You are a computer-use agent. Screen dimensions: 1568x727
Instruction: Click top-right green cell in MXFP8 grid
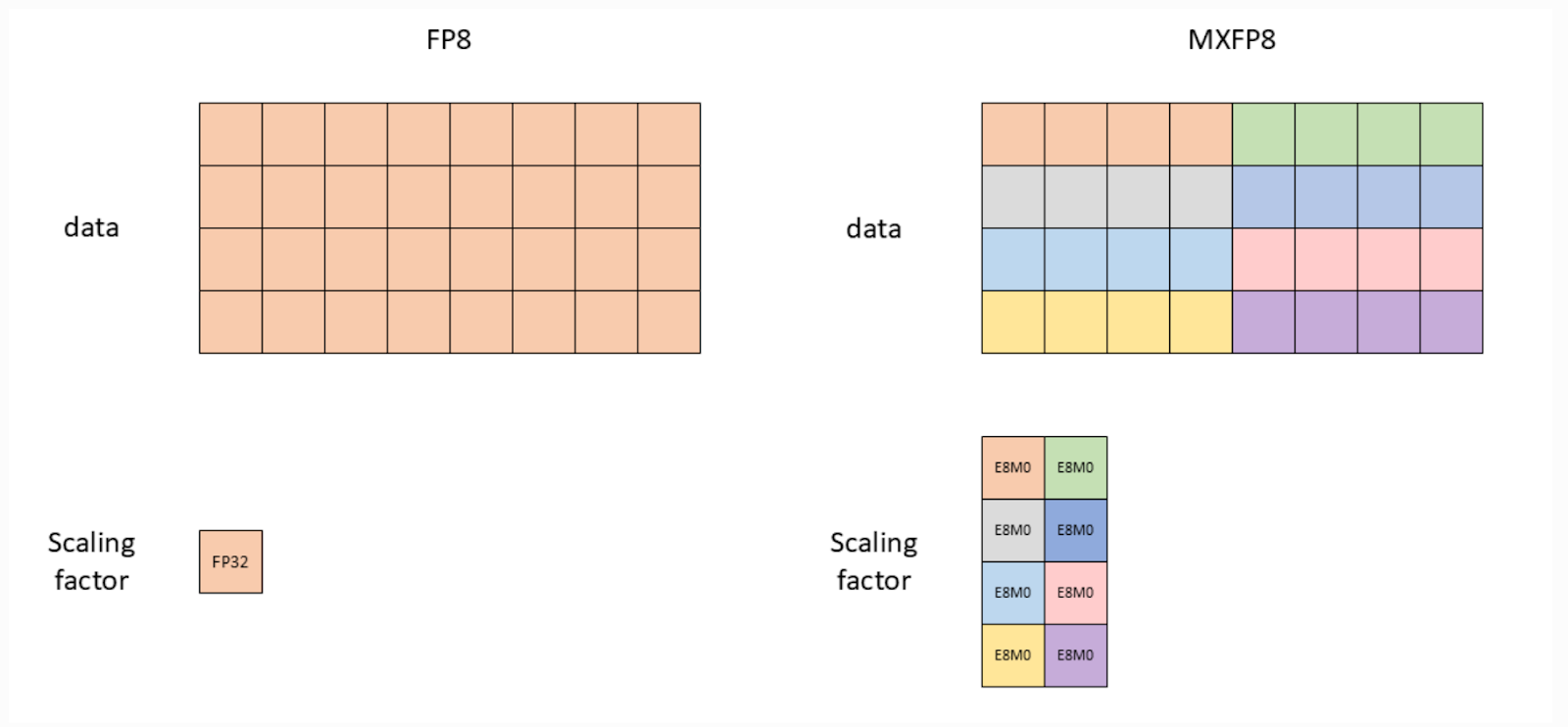pyautogui.click(x=1451, y=134)
